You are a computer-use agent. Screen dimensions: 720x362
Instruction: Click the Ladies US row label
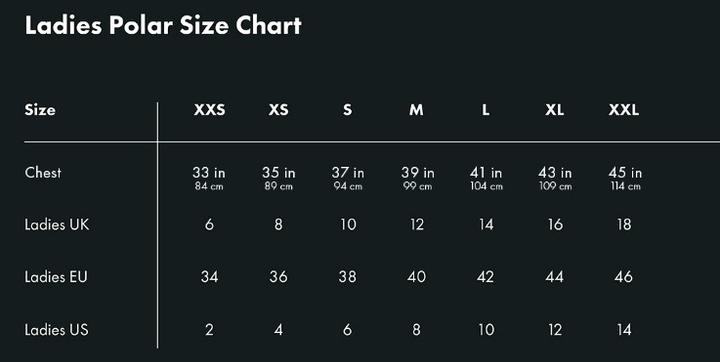coord(56,330)
